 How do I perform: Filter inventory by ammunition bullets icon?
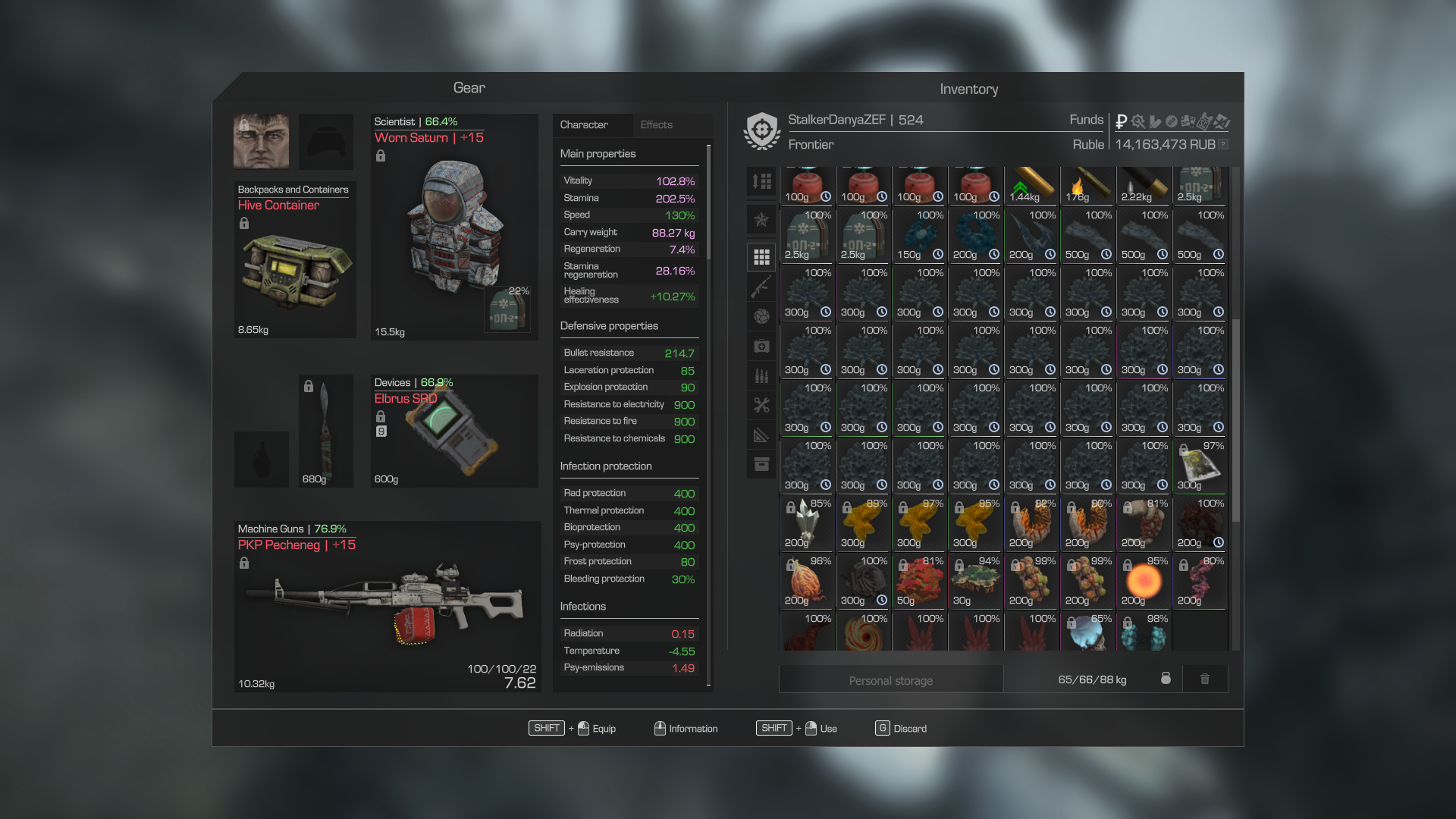[x=761, y=375]
